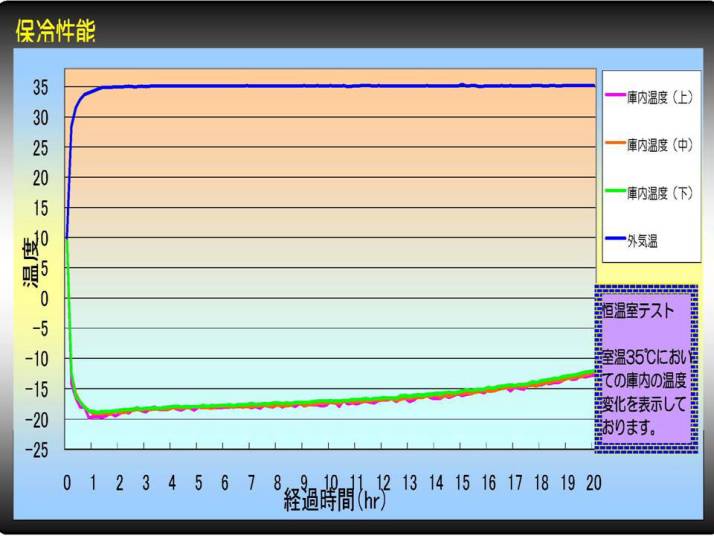This screenshot has width=714, height=536.
Task: Click x-axis label 13
Action: [x=410, y=483]
